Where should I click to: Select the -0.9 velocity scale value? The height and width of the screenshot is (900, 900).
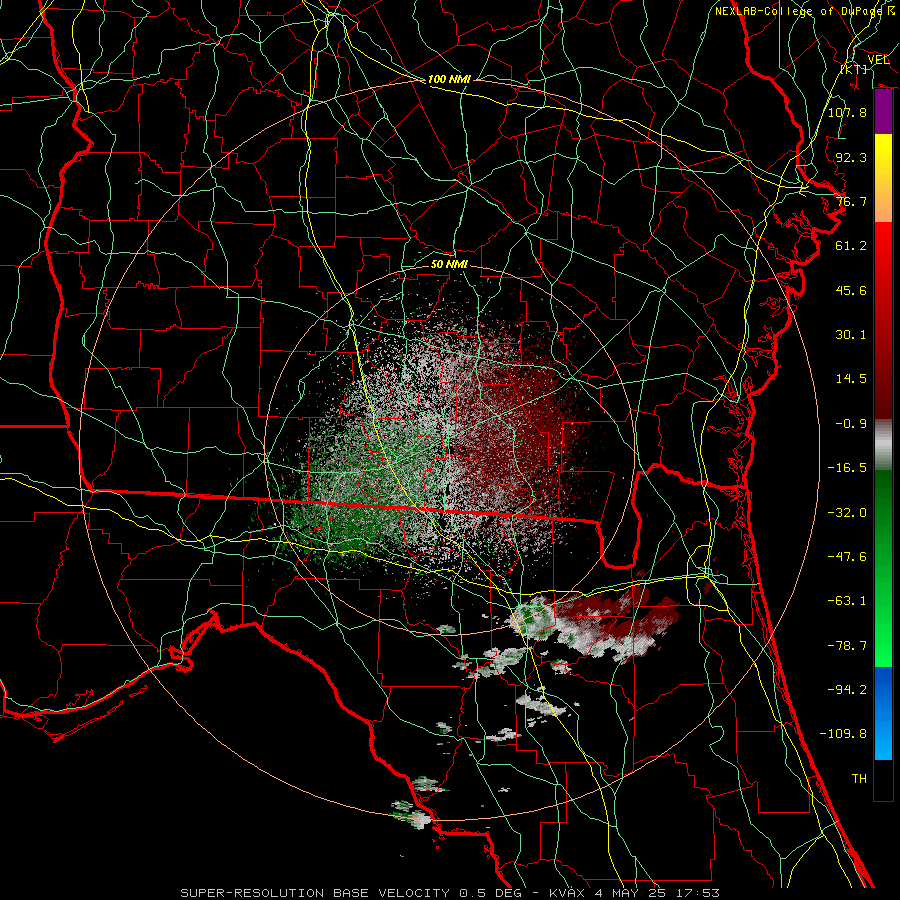click(x=851, y=424)
